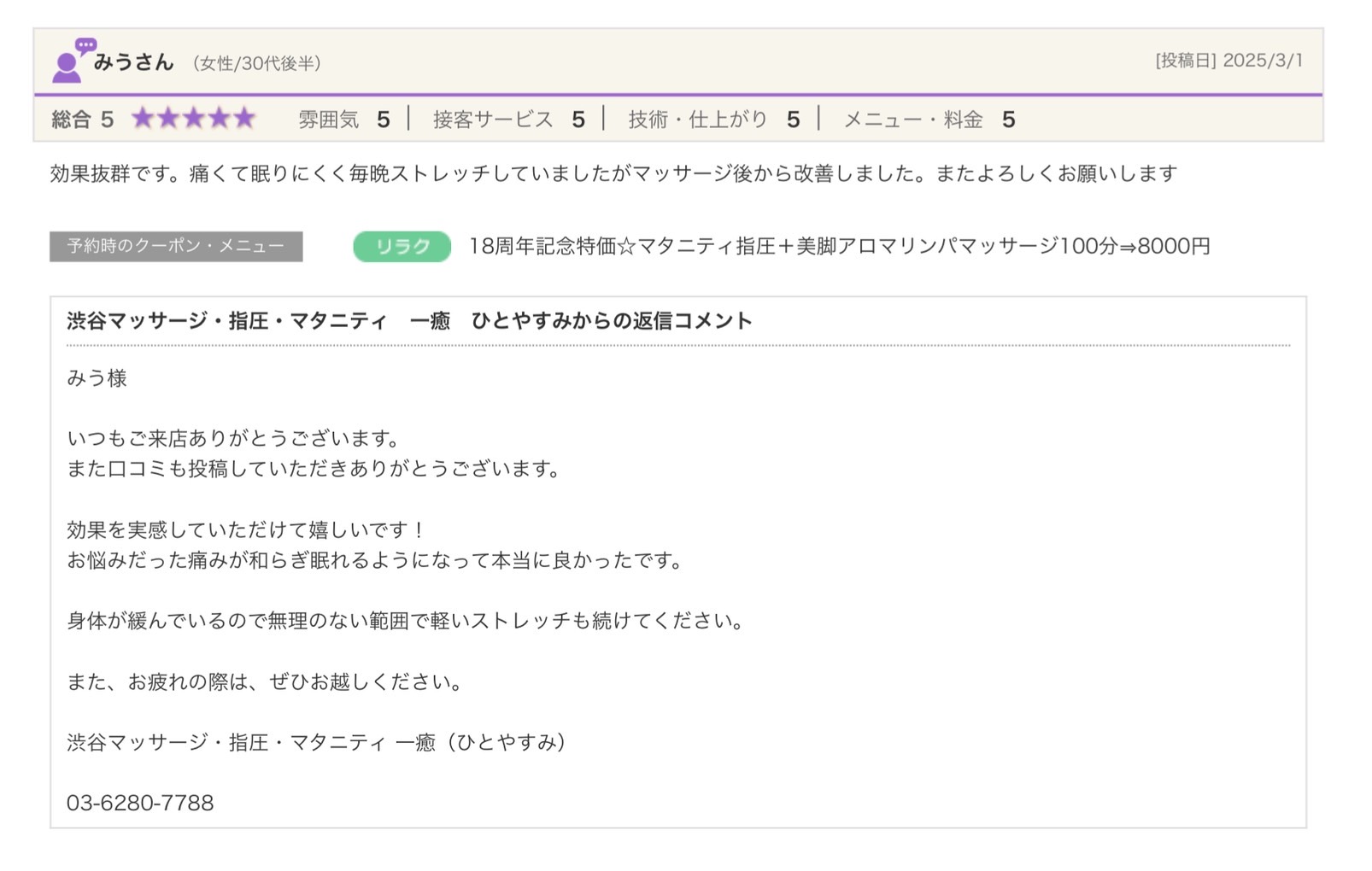The image size is (1372, 871).
Task: Click the line また口コミも投稿していただき
Action: point(314,469)
